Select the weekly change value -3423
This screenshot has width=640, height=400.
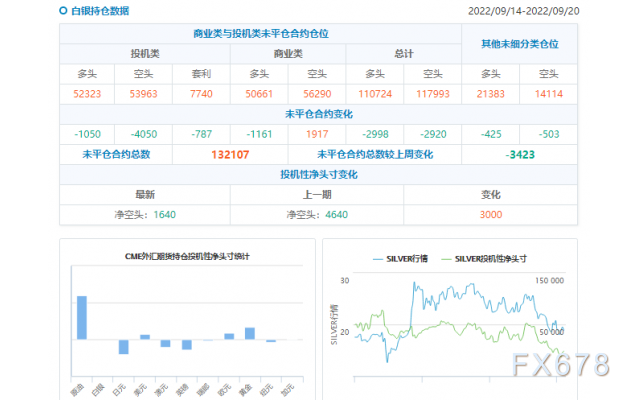tap(520, 155)
